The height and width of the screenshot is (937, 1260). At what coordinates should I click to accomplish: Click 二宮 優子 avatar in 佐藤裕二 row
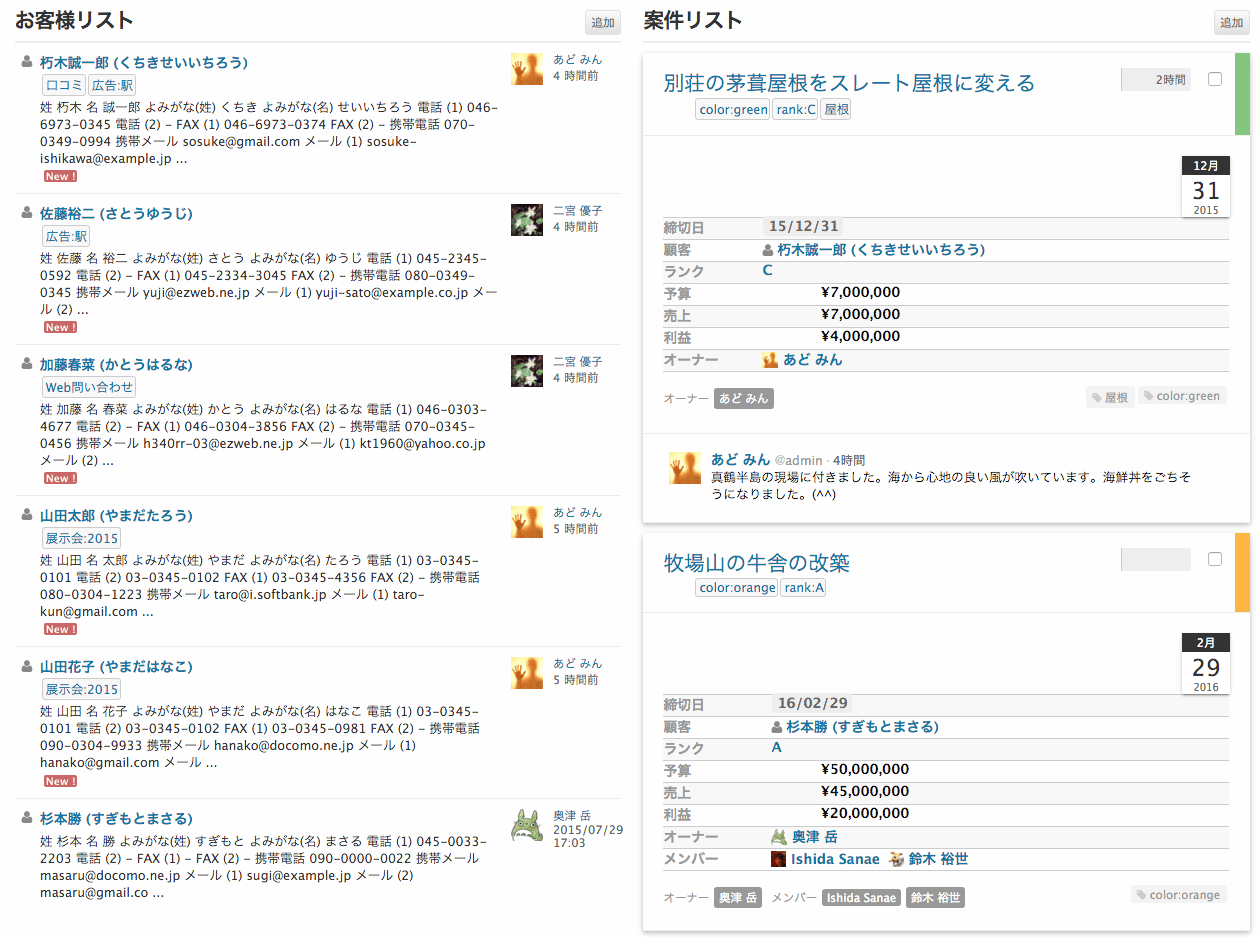527,220
